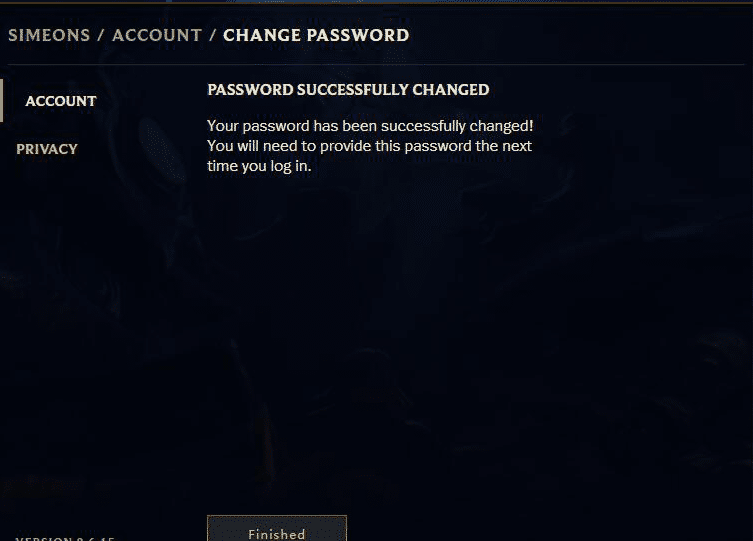Select the ACCOUNT sidebar tab
The image size is (753, 541).
coord(61,101)
